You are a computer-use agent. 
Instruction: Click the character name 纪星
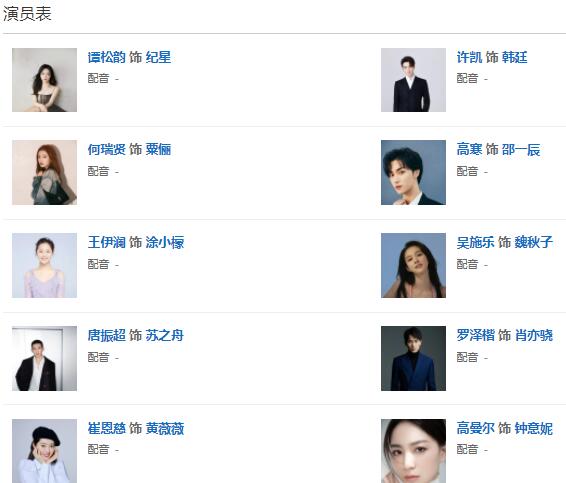tap(158, 57)
